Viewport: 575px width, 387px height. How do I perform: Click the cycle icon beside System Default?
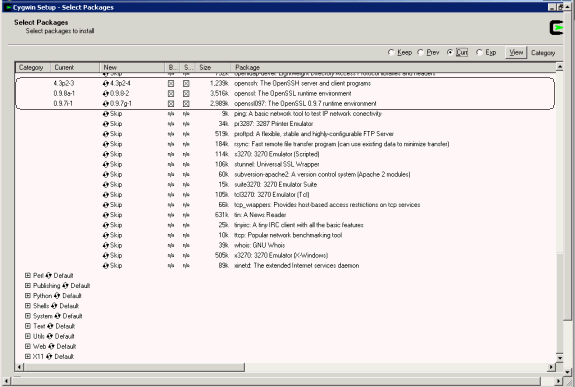point(57,316)
